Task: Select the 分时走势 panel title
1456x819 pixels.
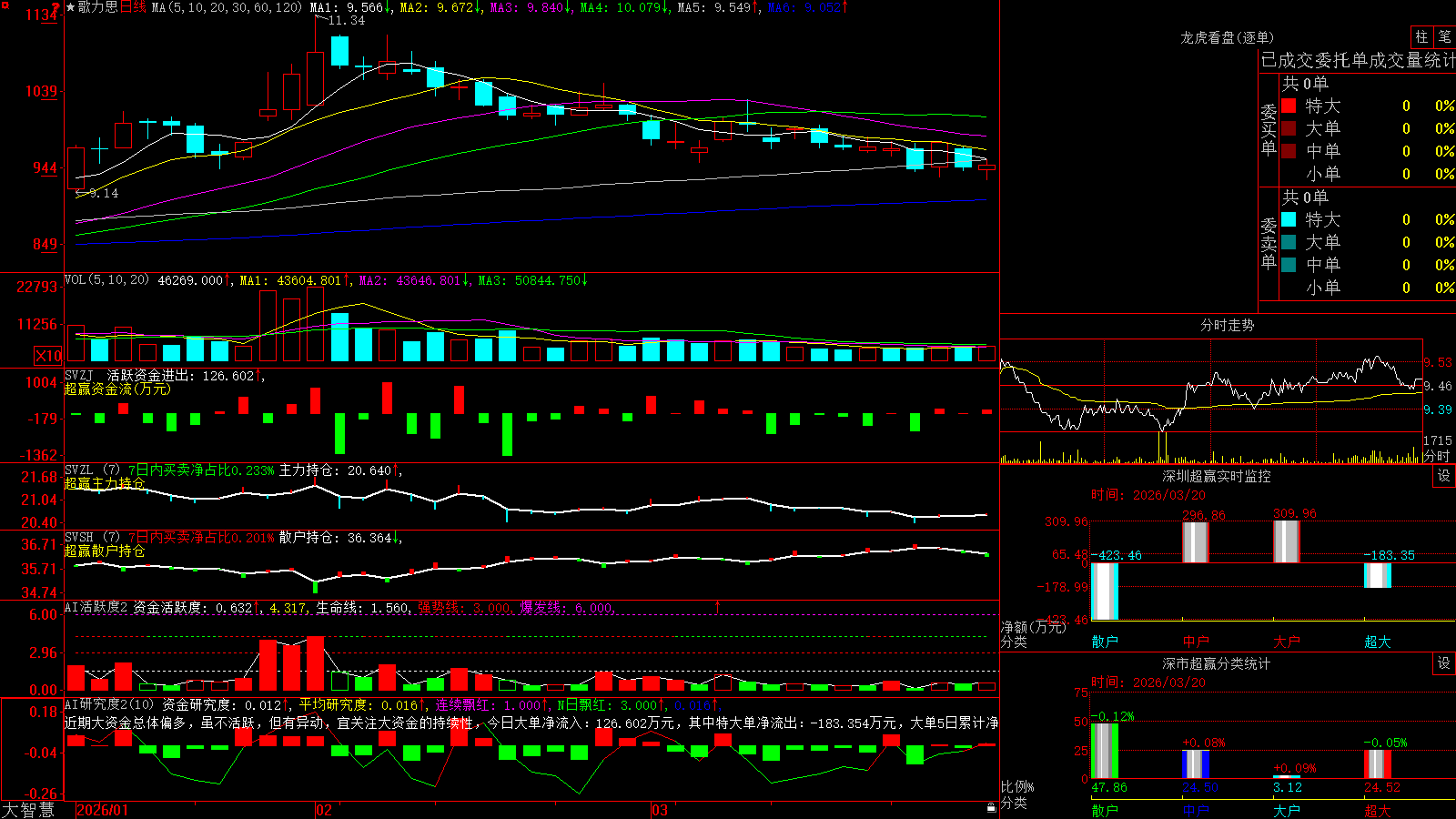Action: point(1227,325)
